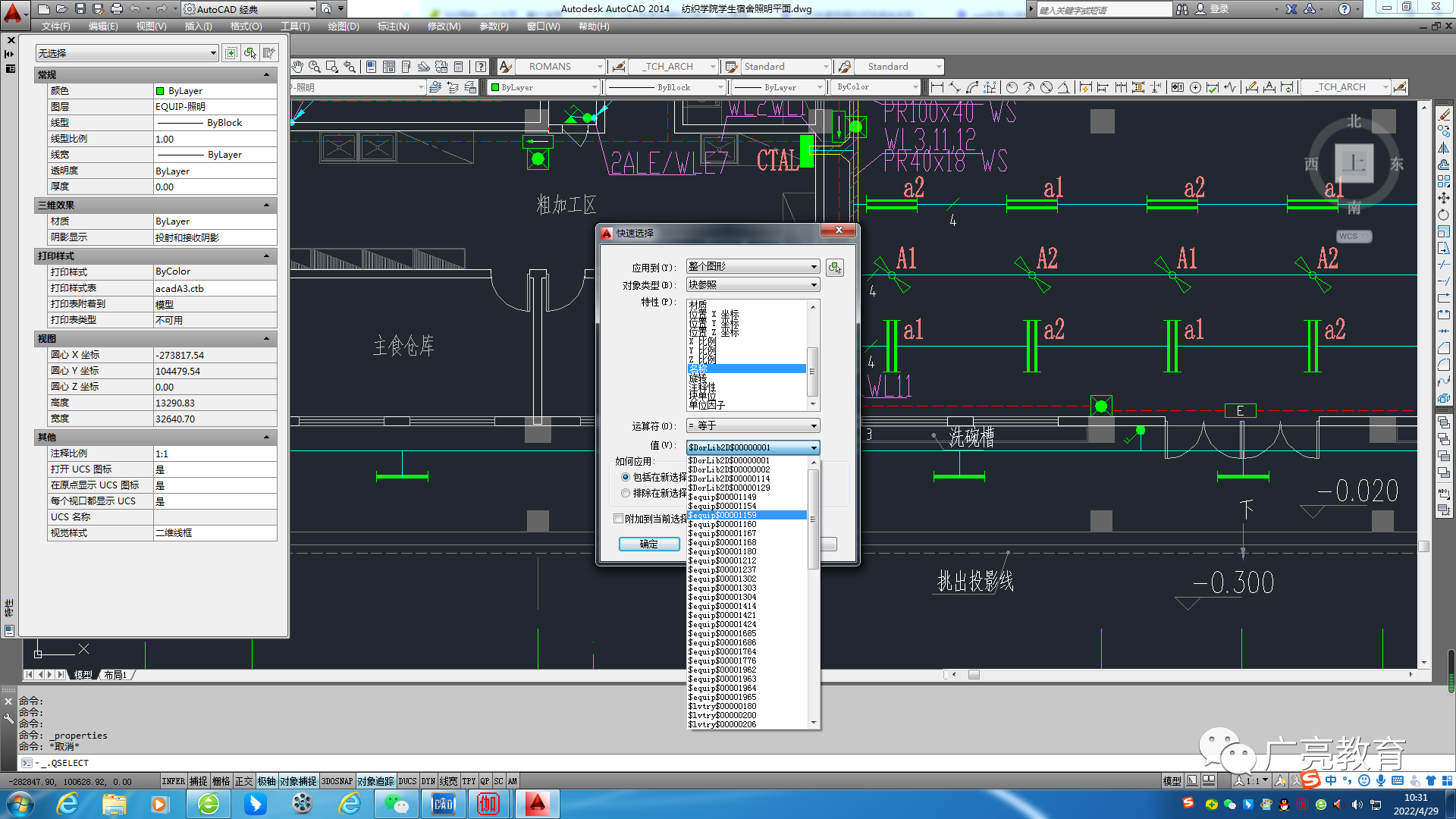Image resolution: width=1456 pixels, height=819 pixels.
Task: Click the Zoom Window icon
Action: [332, 67]
